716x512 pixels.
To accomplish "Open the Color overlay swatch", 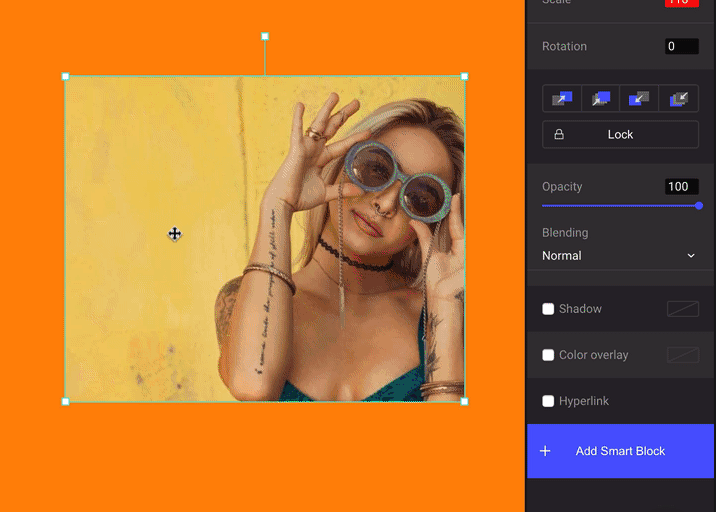I will (682, 355).
